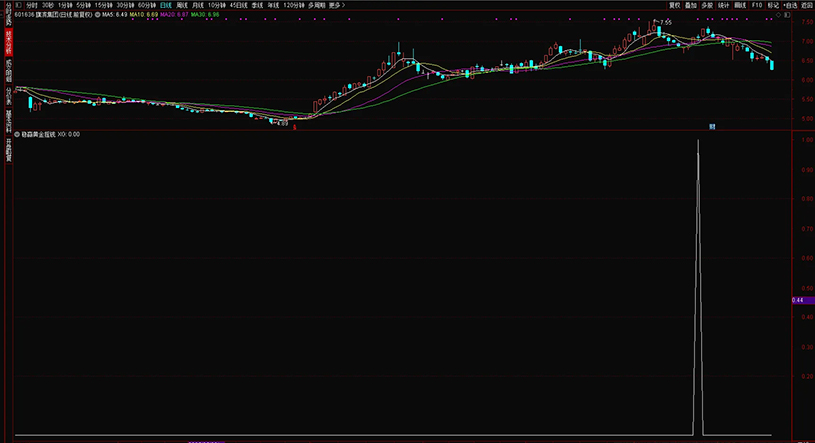Click the 叠加 overlay button

[x=691, y=5]
